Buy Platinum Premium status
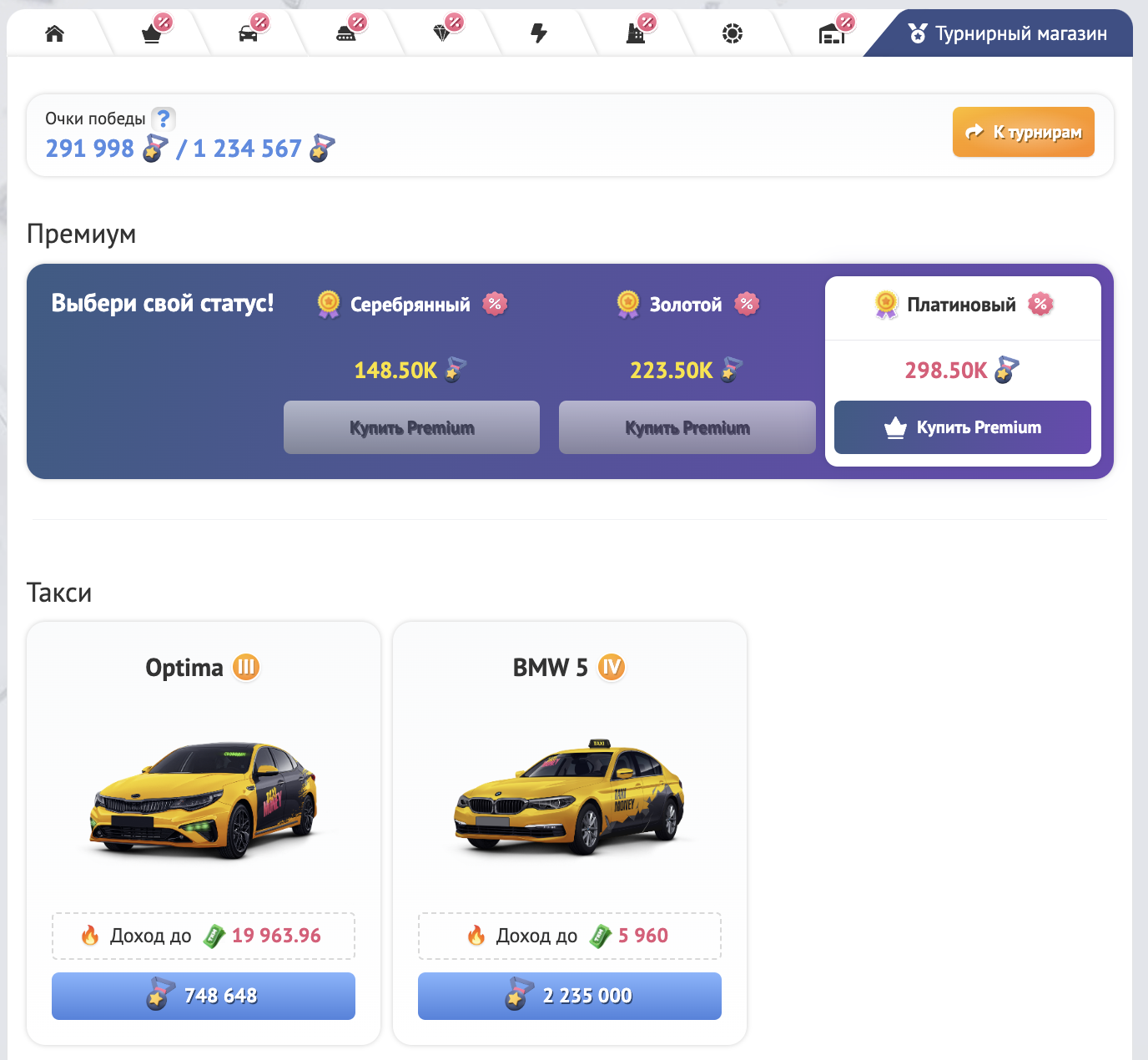Image resolution: width=1148 pixels, height=1060 pixels. 962,427
